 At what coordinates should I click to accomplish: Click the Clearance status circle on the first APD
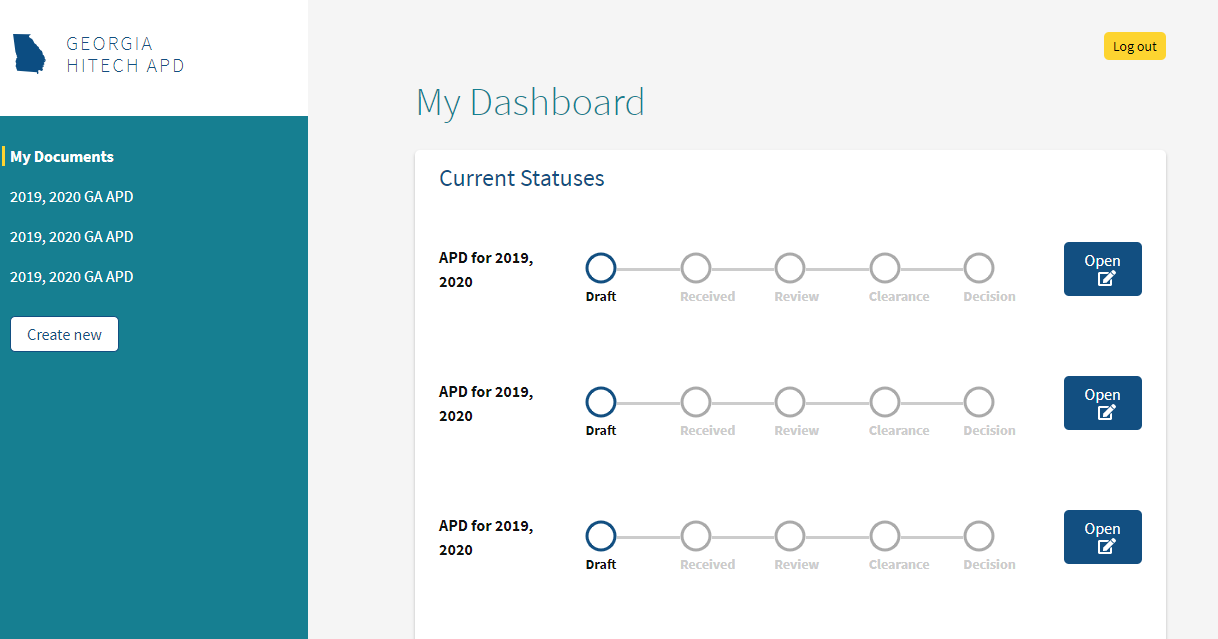coord(885,267)
